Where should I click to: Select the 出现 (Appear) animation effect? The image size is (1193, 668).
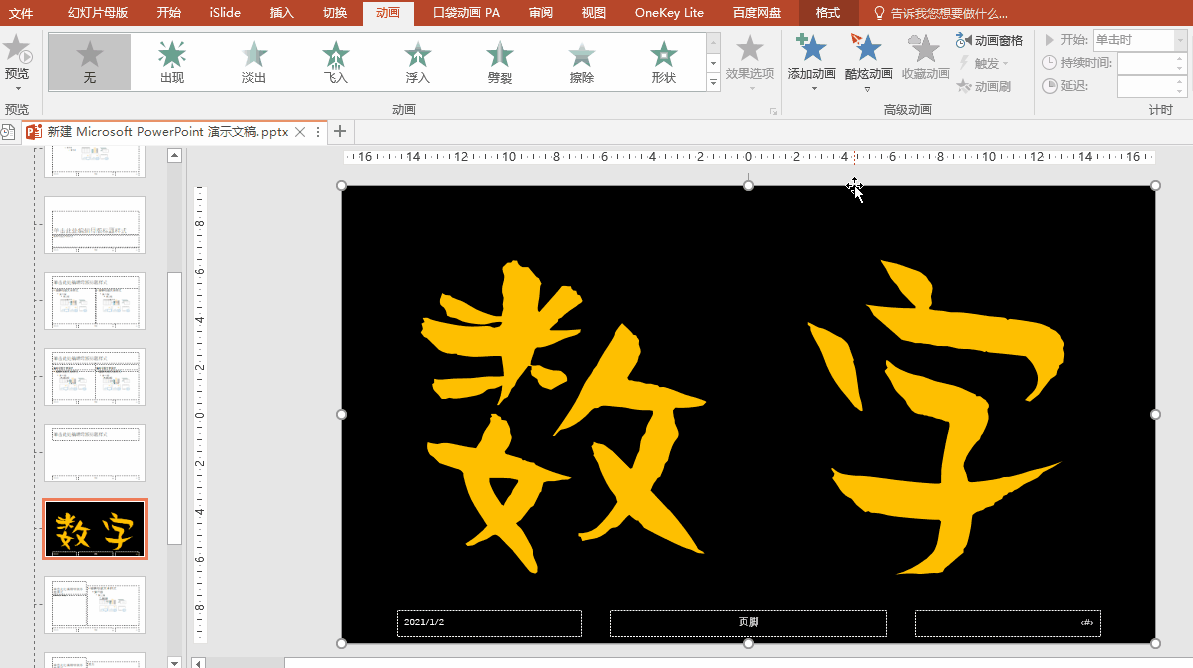point(172,62)
